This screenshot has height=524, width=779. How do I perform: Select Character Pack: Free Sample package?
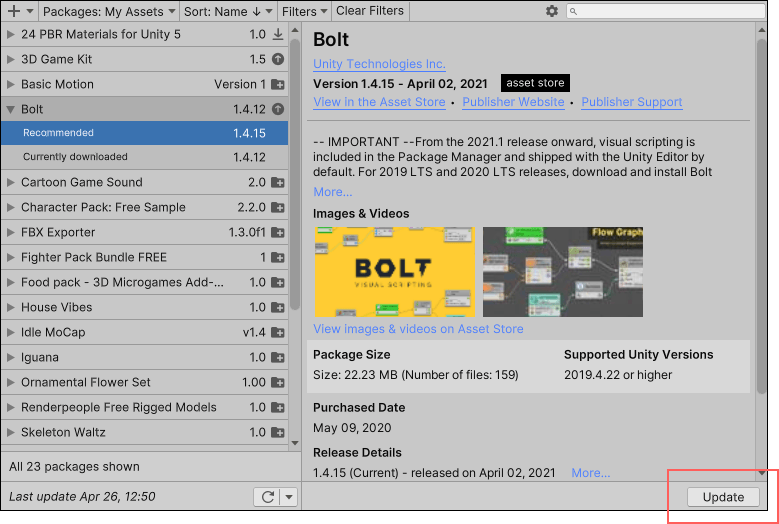pos(145,208)
